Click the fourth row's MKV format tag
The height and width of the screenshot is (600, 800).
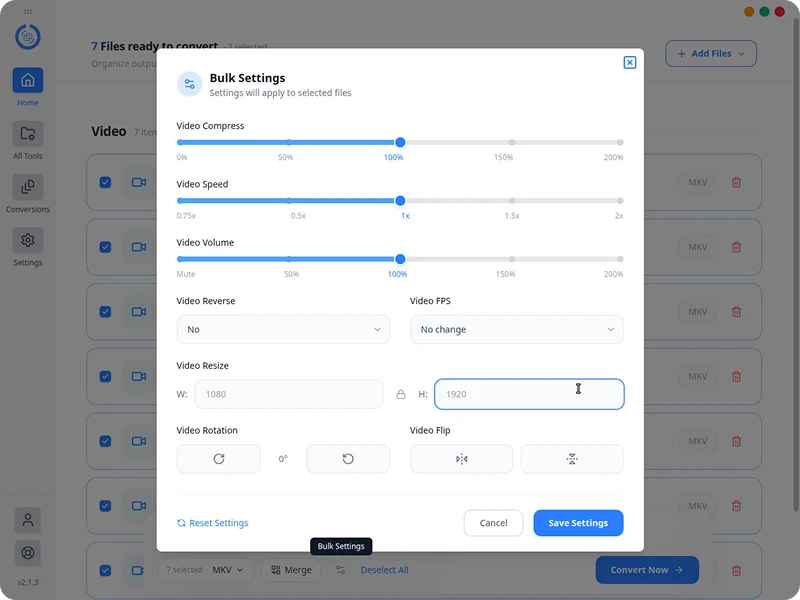(697, 377)
